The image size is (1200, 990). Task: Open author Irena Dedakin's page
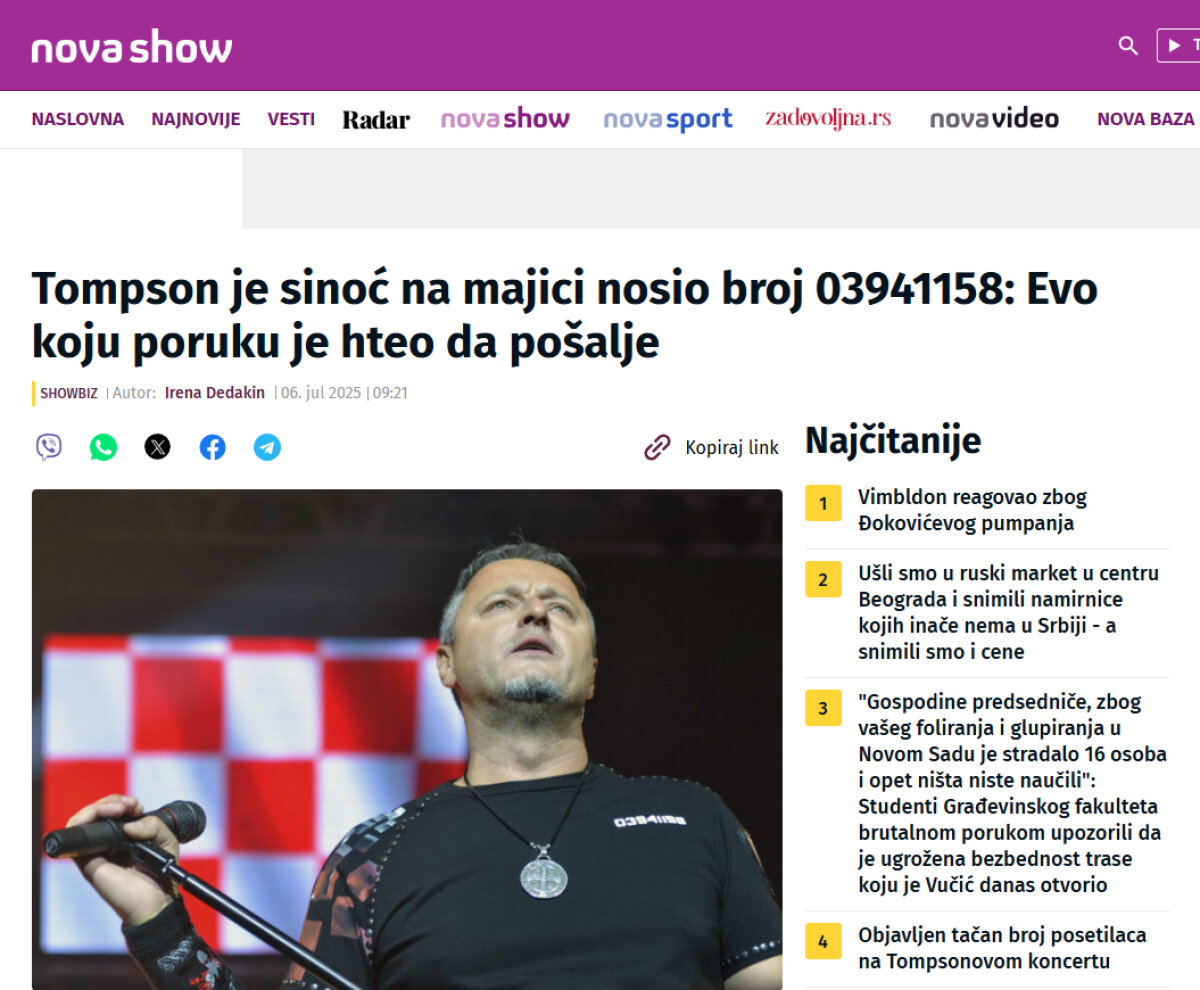[216, 393]
